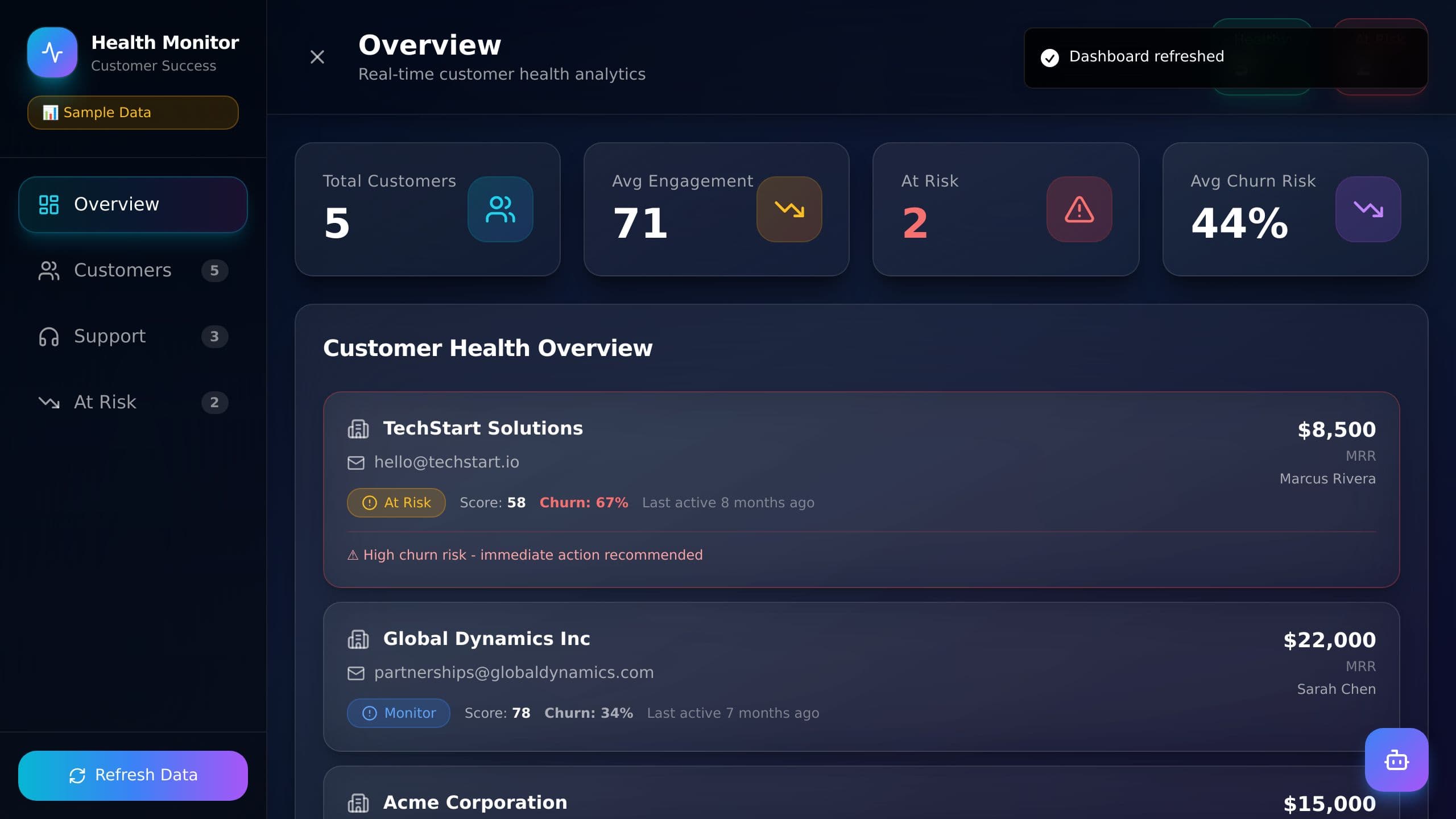Click the Avg Engagement value 71

click(640, 223)
